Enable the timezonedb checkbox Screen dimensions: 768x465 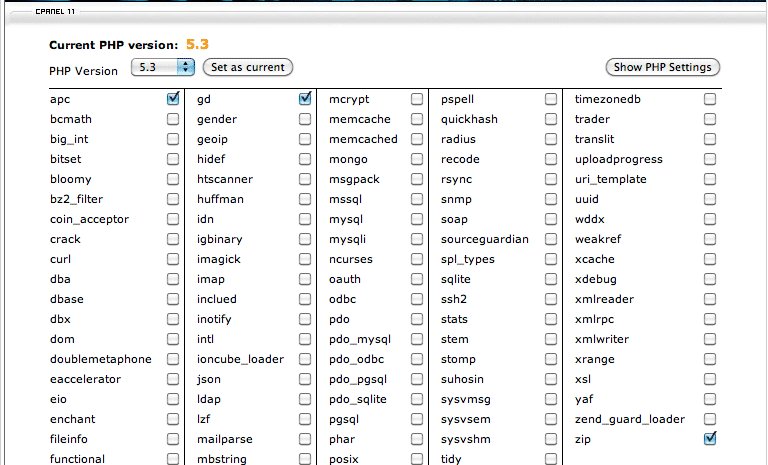coord(710,99)
